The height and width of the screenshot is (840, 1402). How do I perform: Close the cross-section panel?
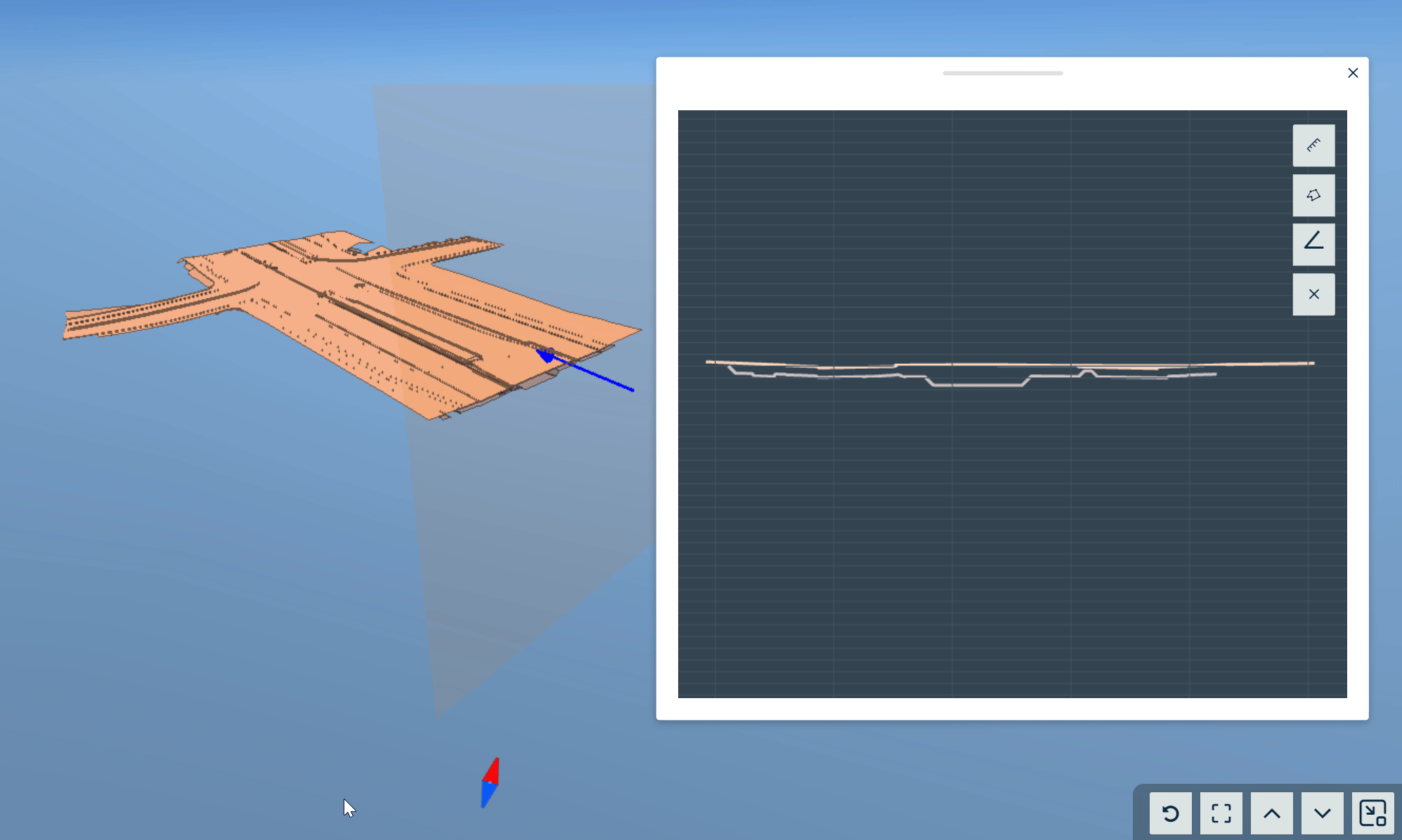tap(1352, 73)
